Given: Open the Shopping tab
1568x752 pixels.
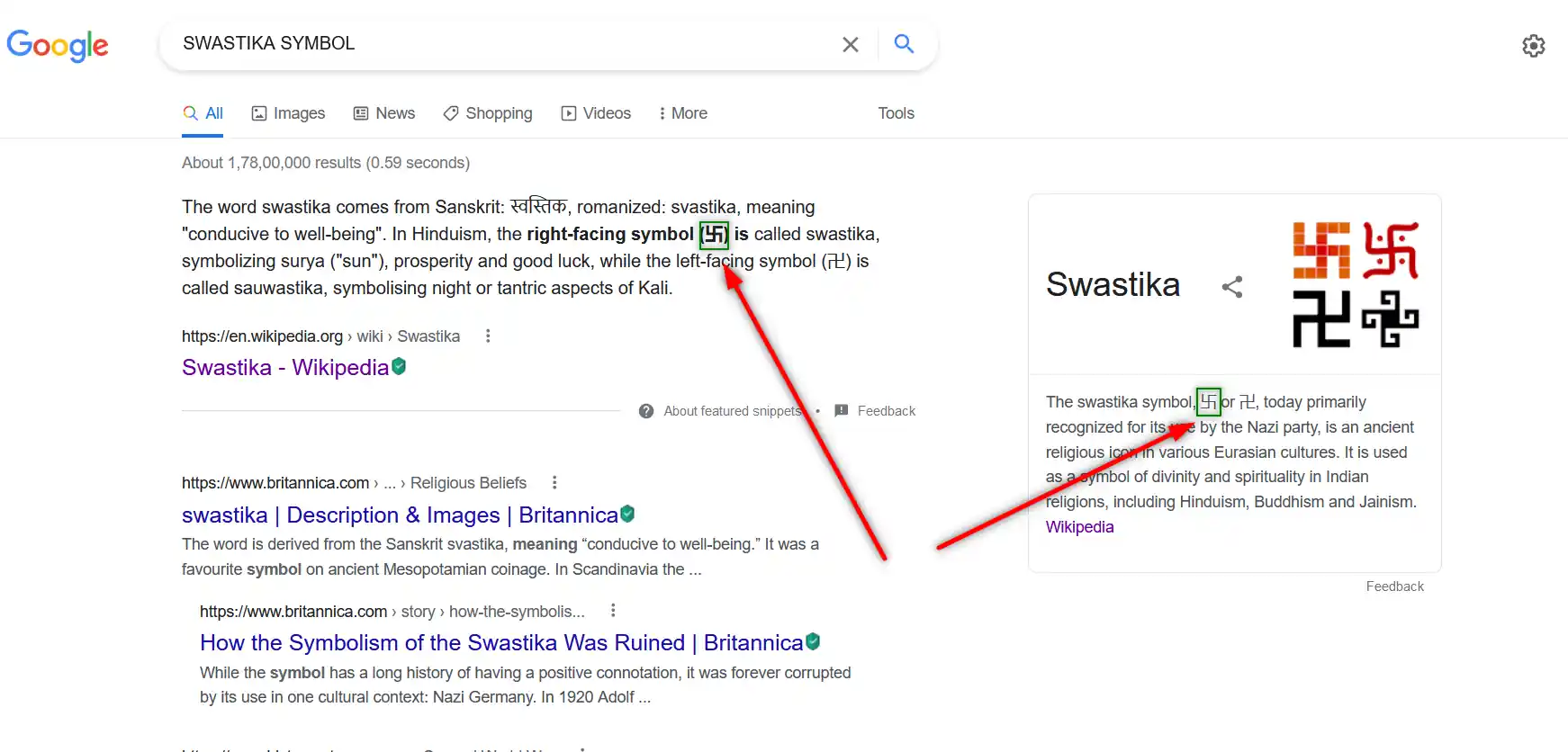Looking at the screenshot, I should (488, 113).
